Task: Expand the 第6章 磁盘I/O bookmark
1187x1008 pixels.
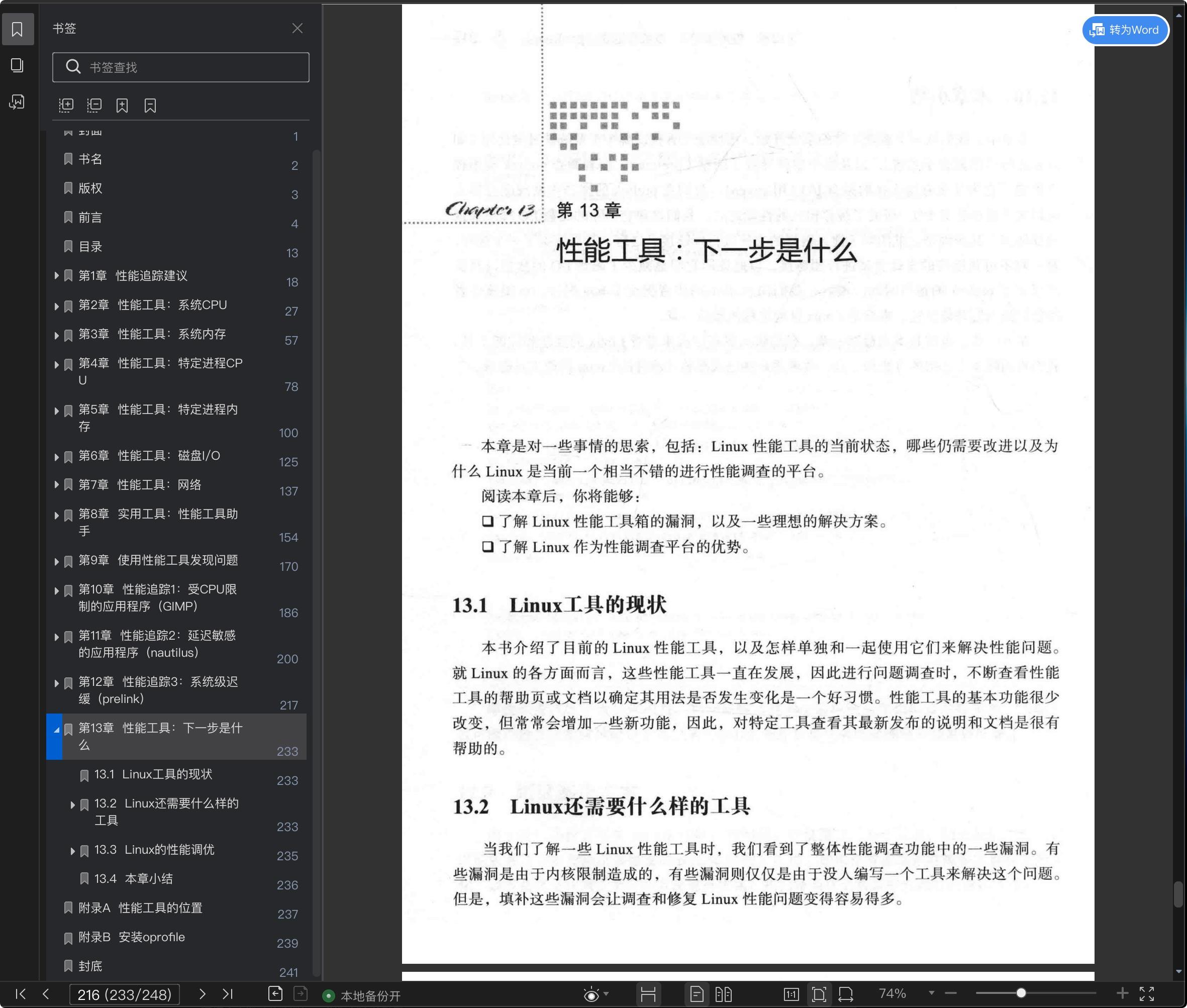Action: pos(57,457)
